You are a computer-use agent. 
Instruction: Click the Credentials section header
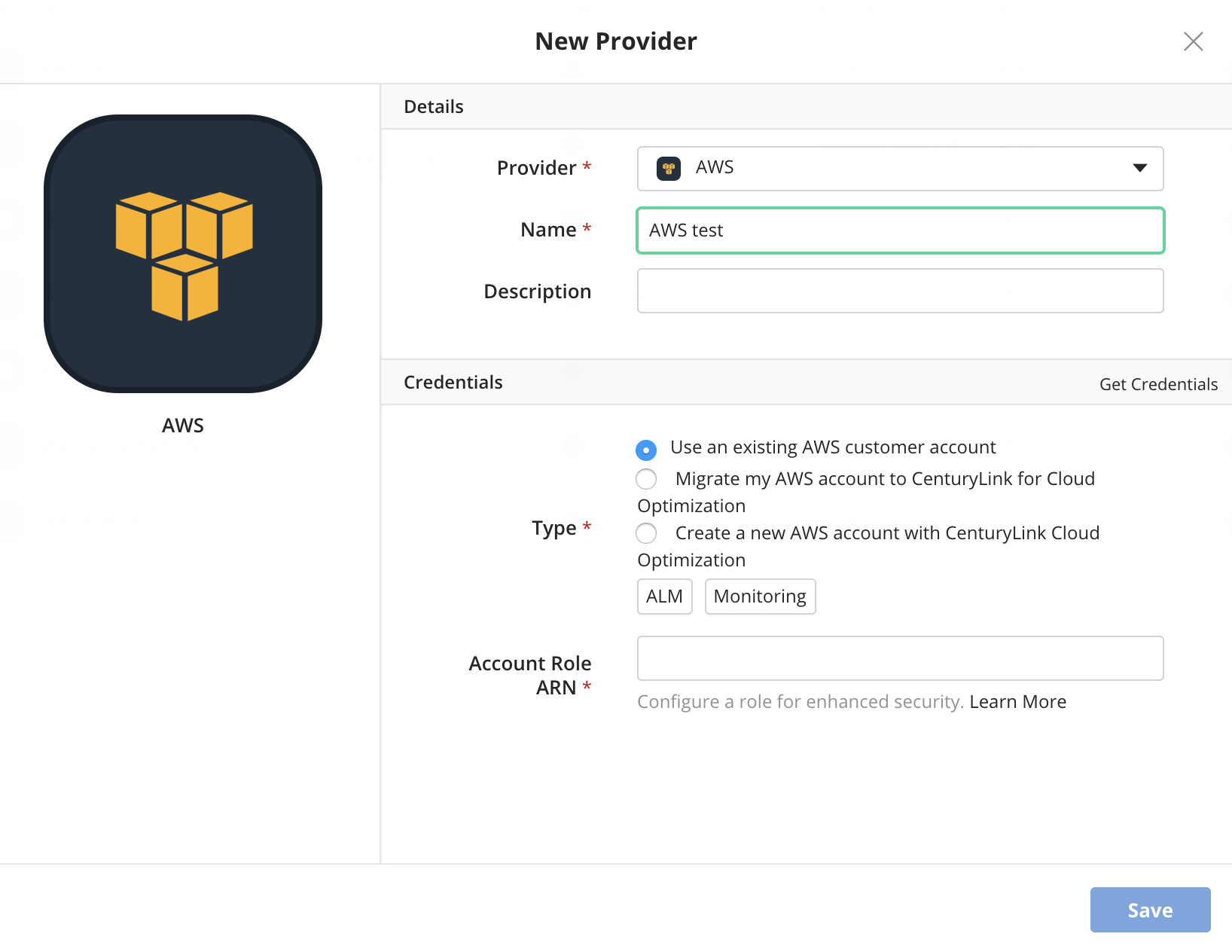(453, 382)
